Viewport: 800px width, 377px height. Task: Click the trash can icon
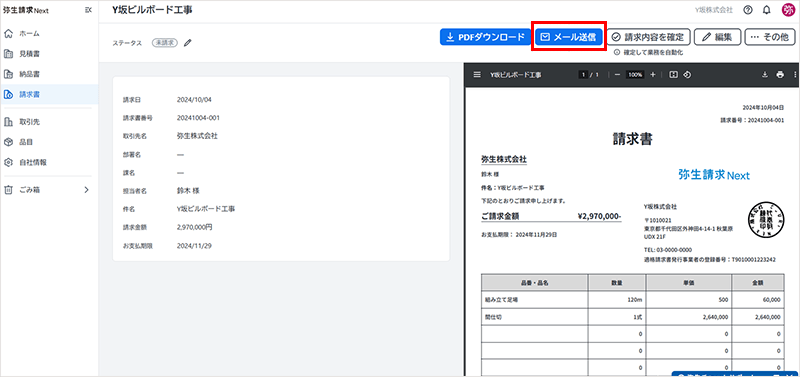pyautogui.click(x=8, y=190)
